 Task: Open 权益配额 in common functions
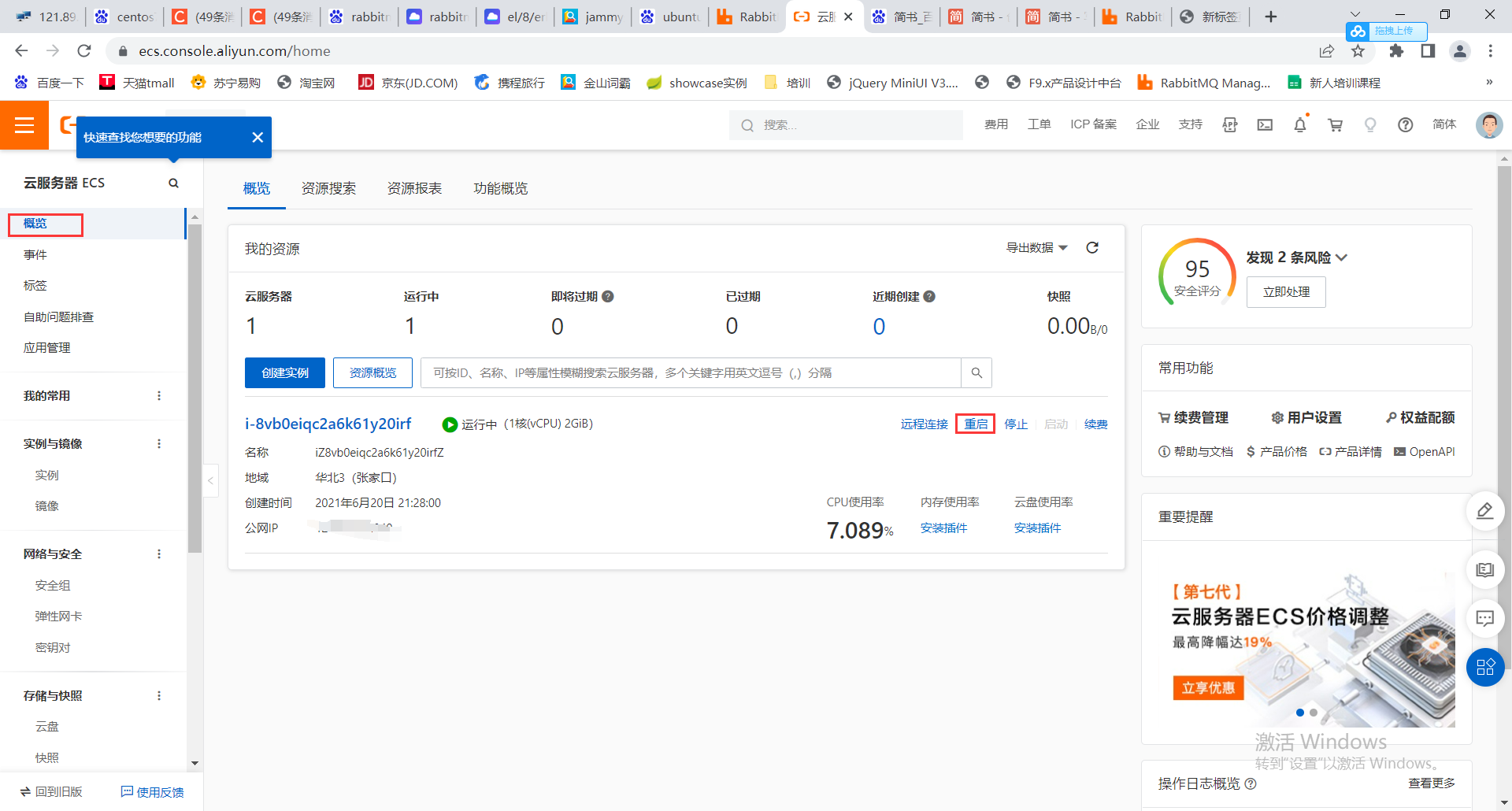[x=1420, y=418]
